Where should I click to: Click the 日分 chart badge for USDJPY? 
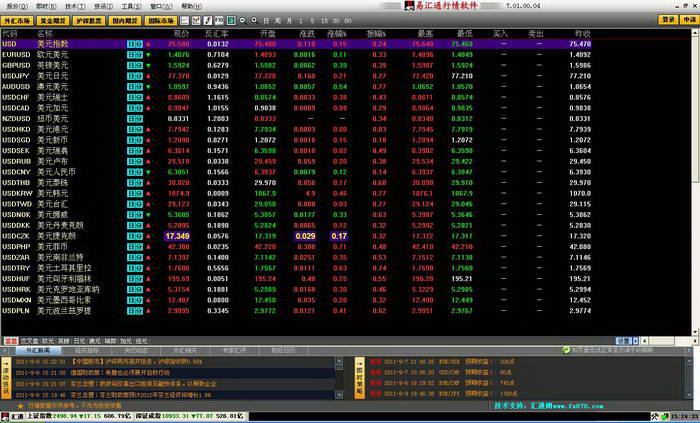[x=135, y=76]
